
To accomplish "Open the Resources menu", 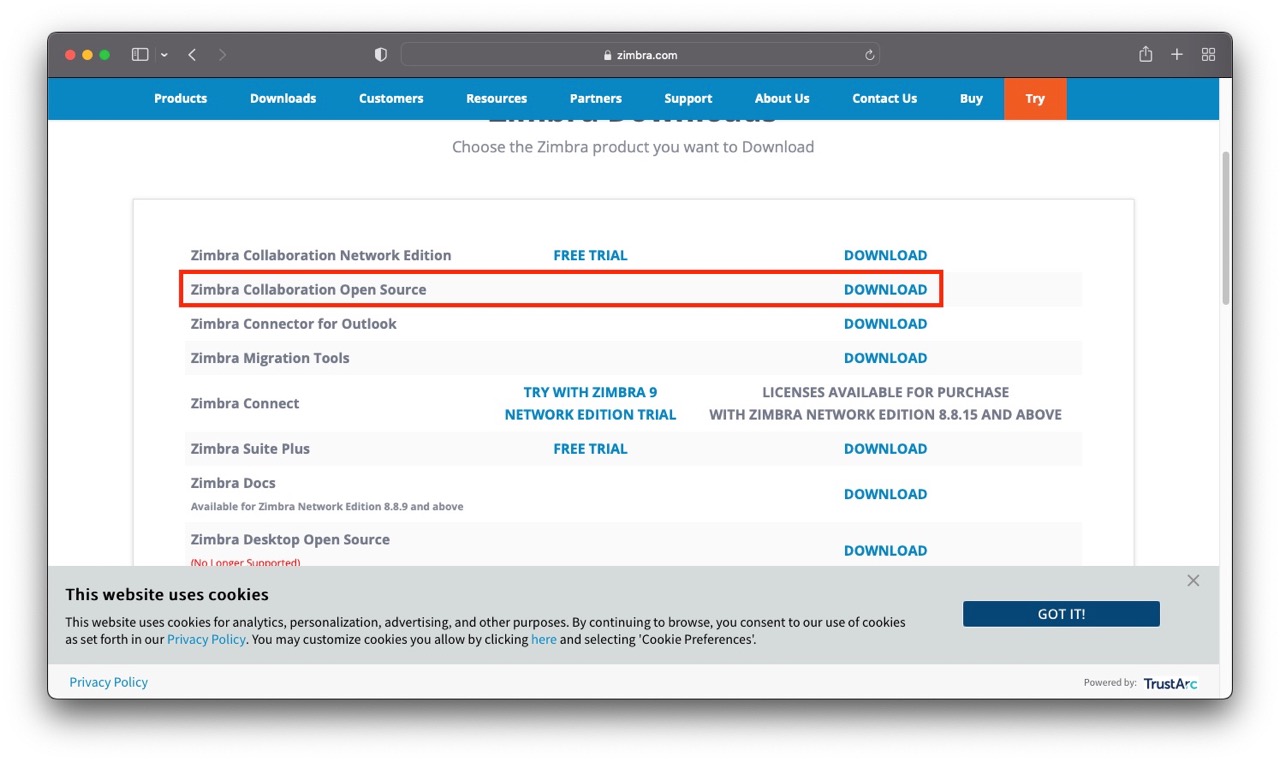I will (x=496, y=98).
